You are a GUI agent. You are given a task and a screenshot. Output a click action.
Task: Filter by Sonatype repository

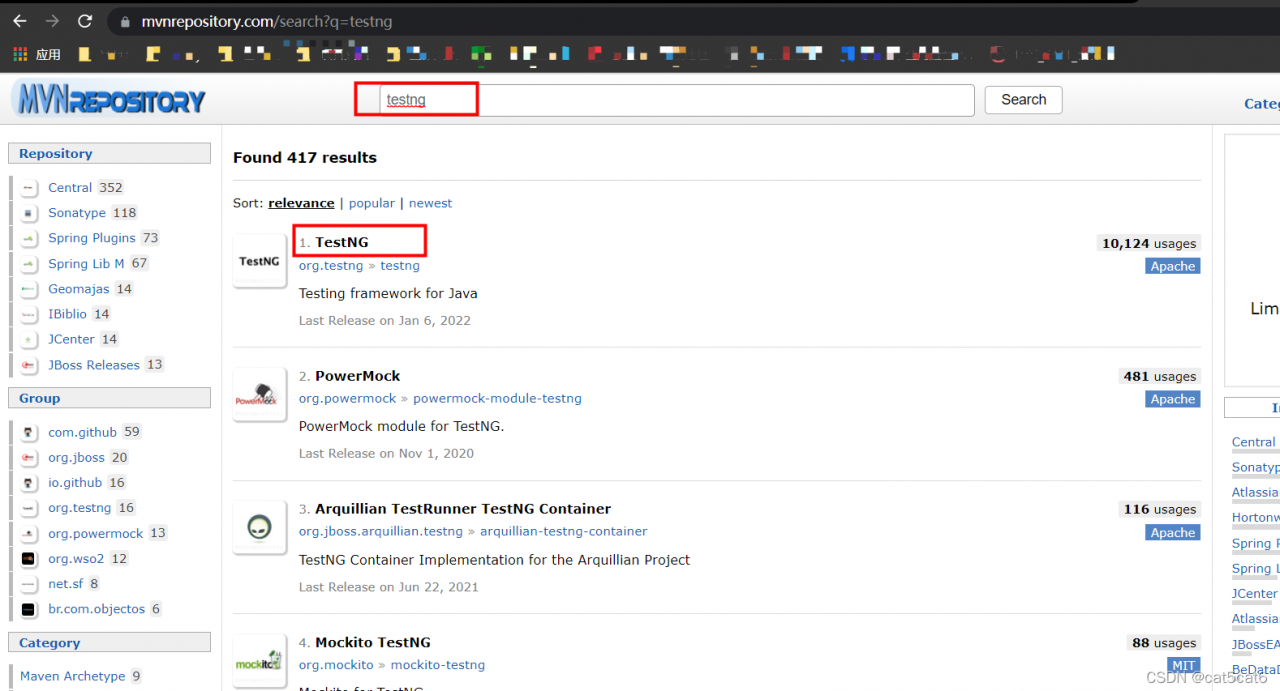(77, 213)
